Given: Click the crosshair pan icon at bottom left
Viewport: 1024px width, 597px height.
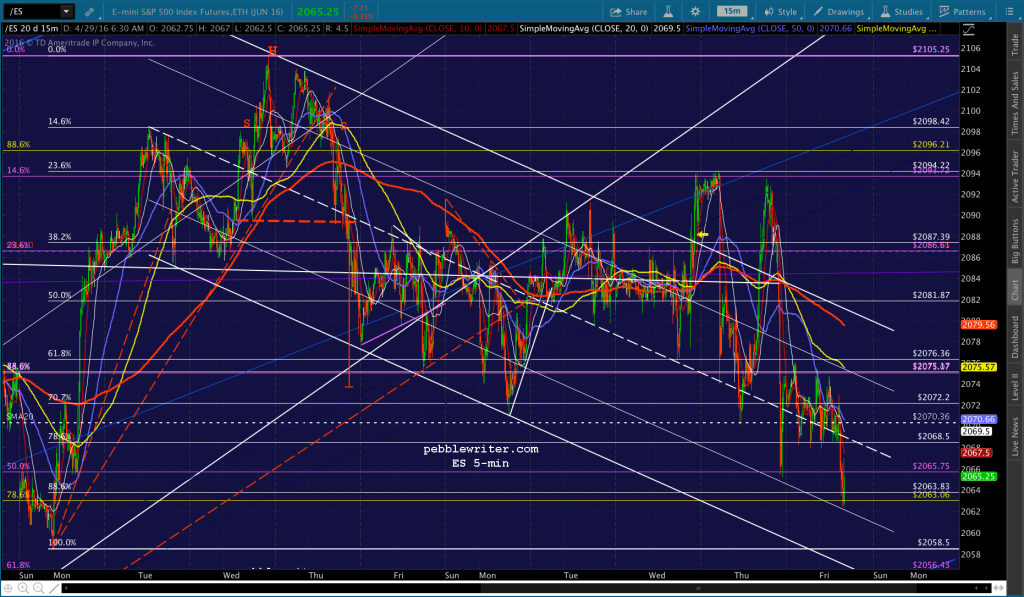Looking at the screenshot, I should [x=8, y=588].
